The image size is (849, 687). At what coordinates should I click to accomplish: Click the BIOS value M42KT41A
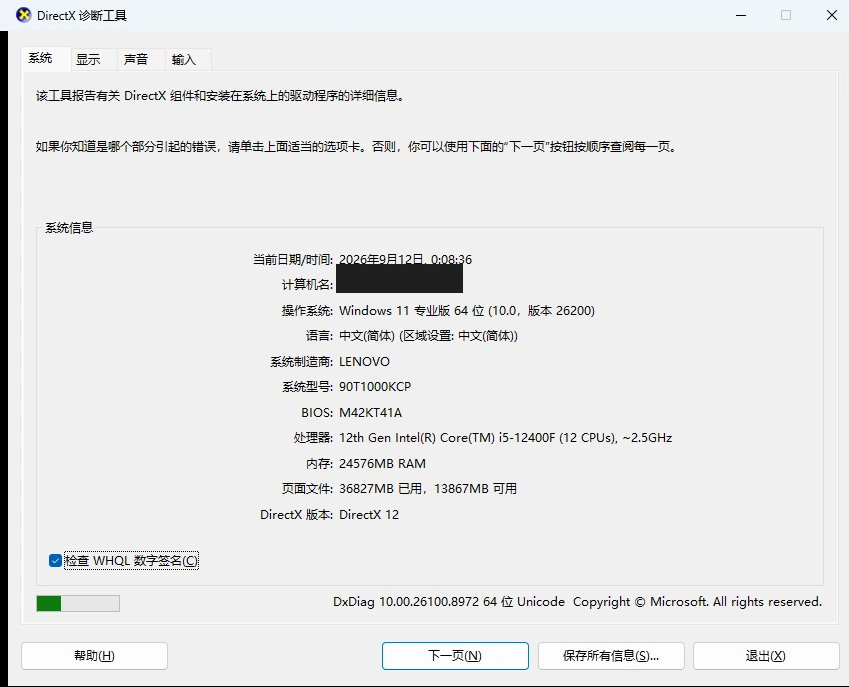pyautogui.click(x=370, y=413)
